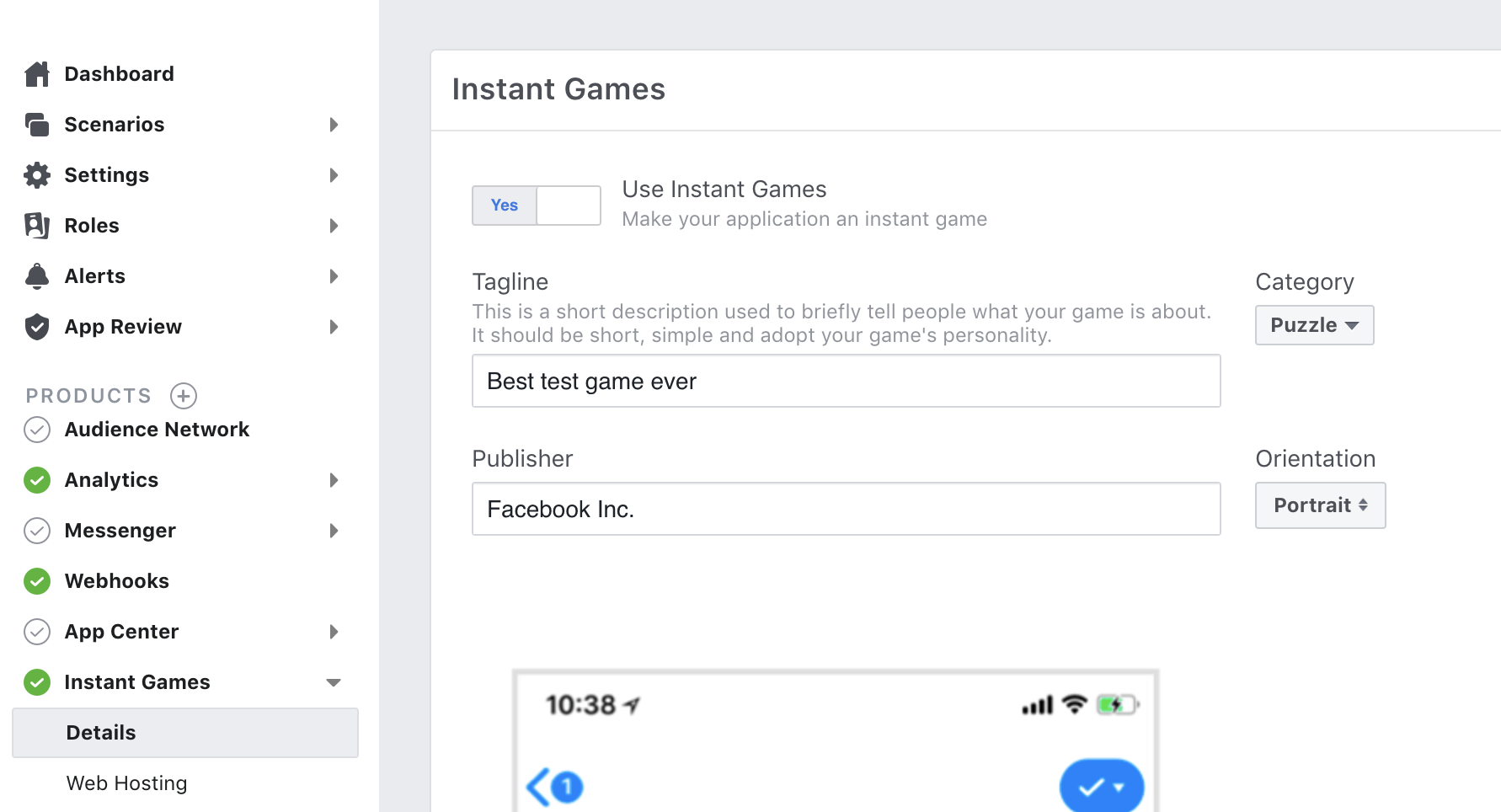Click the blue checkmark button in phone preview
The height and width of the screenshot is (812, 1501).
pos(1101,787)
